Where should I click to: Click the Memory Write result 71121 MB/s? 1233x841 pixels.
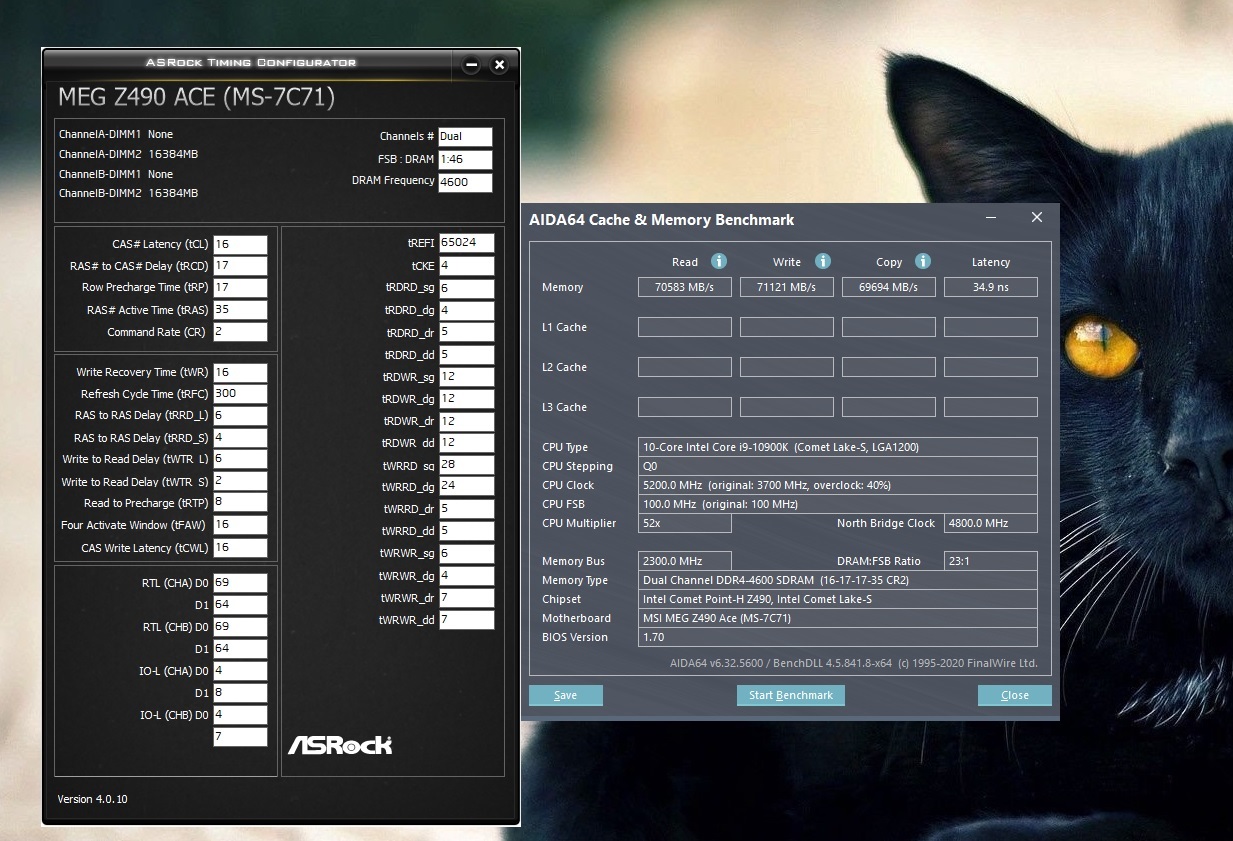787,287
